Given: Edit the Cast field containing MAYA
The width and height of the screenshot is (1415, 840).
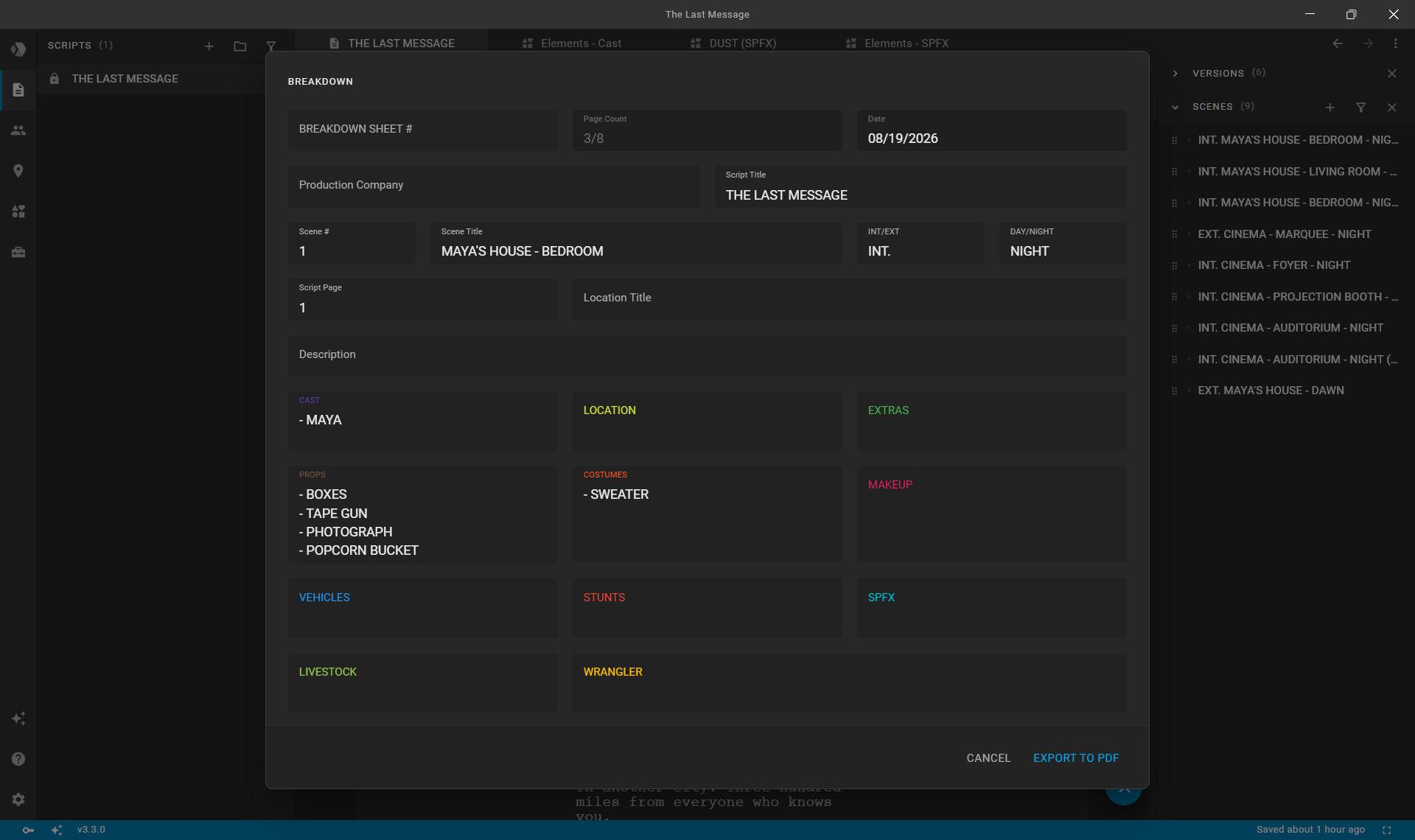Looking at the screenshot, I should pyautogui.click(x=422, y=421).
